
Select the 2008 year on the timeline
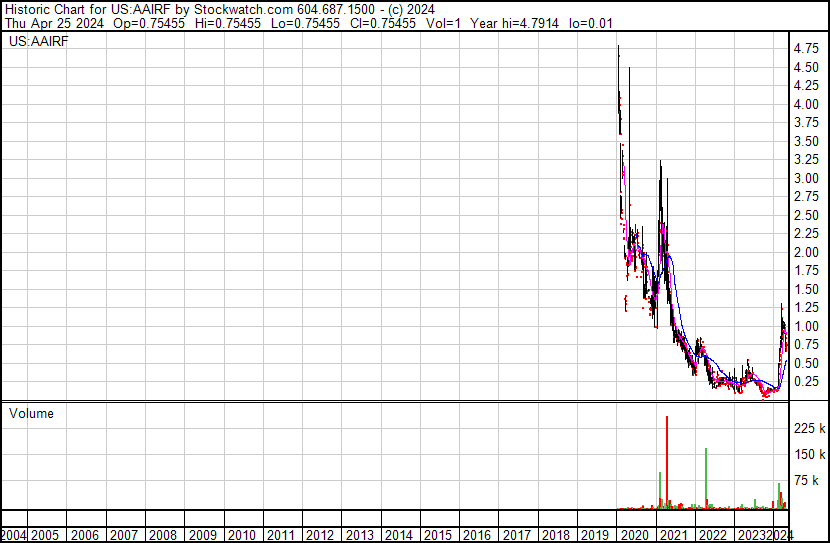tap(163, 535)
